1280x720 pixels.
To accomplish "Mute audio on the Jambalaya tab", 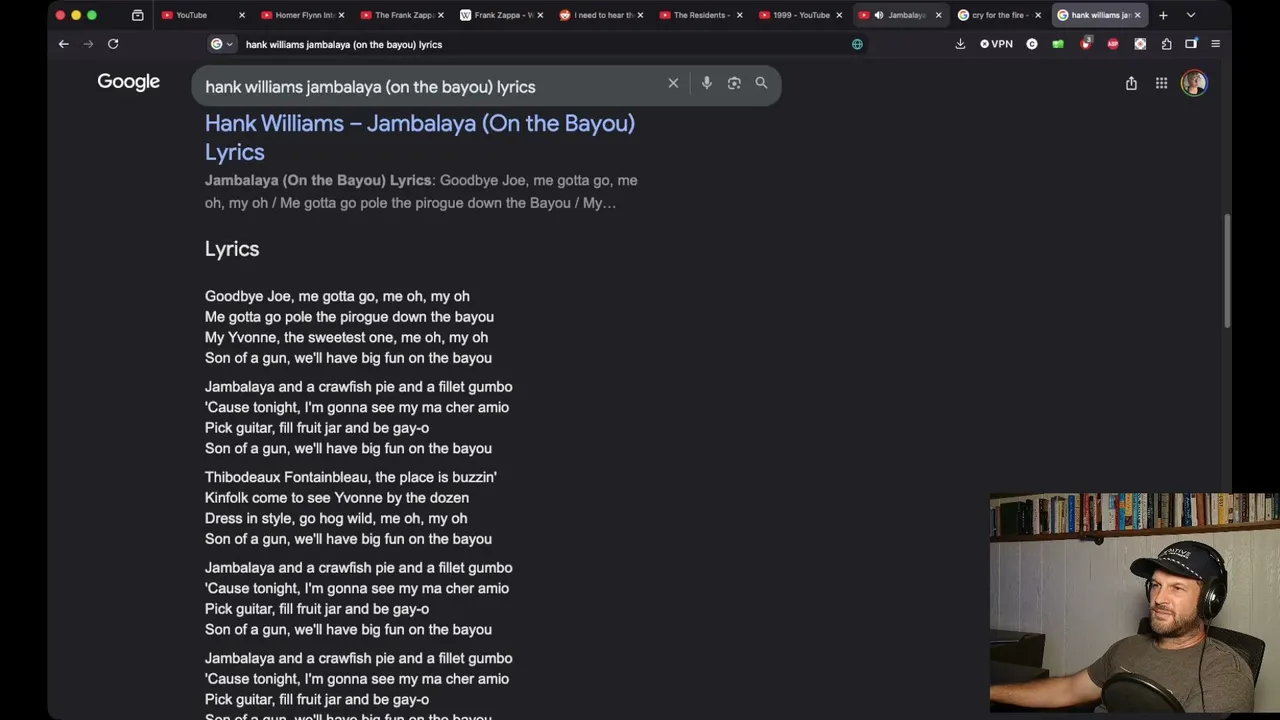I will (879, 15).
